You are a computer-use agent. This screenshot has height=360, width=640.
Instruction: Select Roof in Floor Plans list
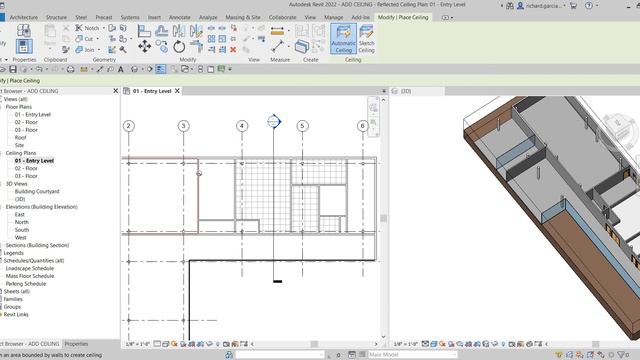20,138
